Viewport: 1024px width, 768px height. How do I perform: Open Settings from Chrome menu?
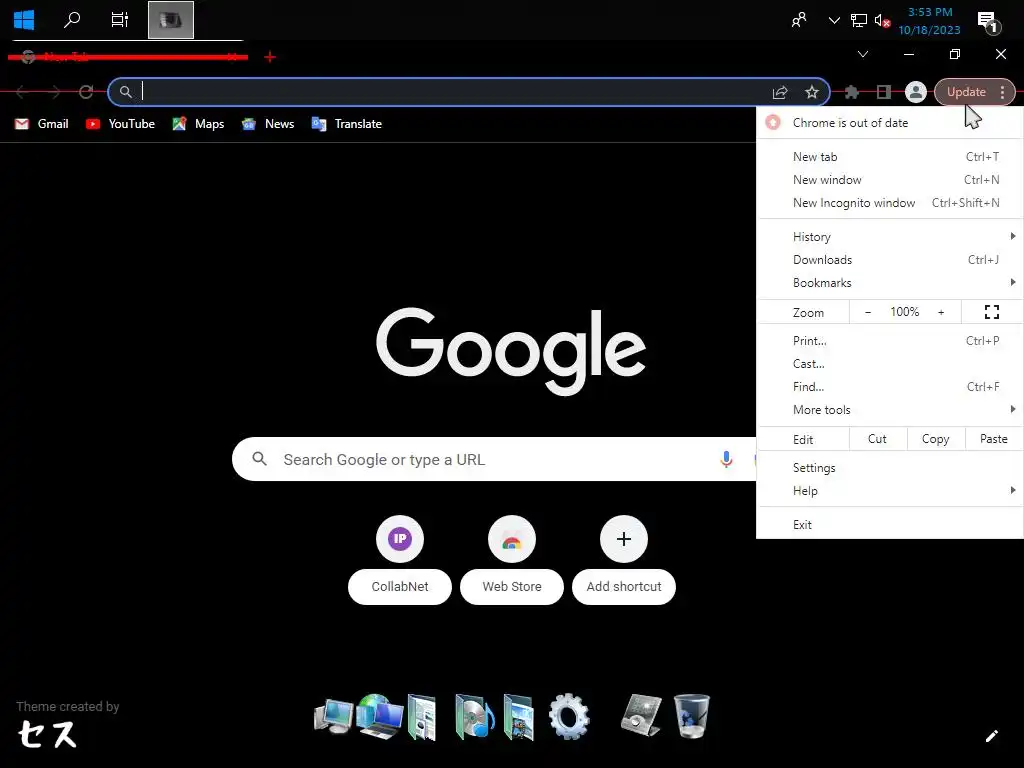pos(889,468)
